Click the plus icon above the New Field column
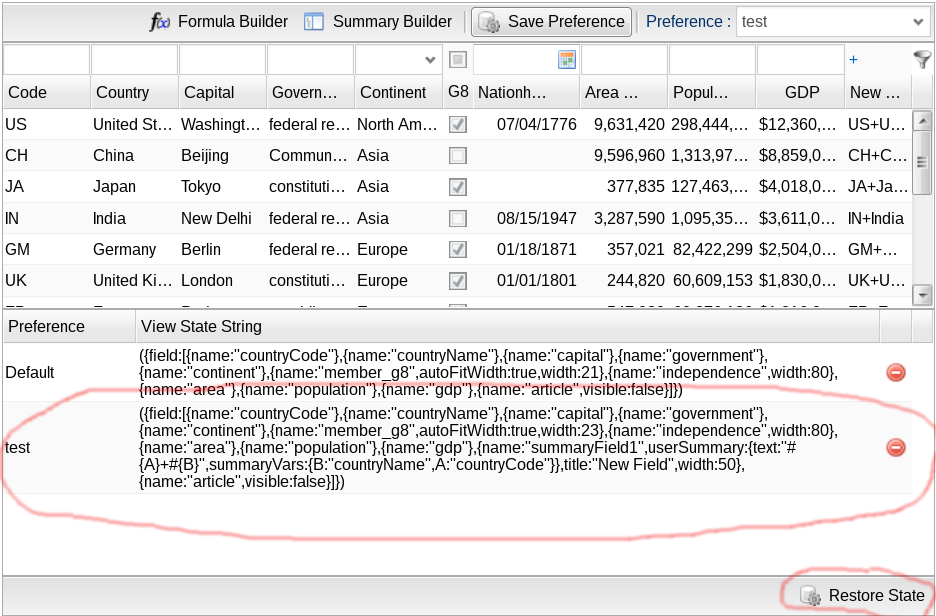 [853, 60]
